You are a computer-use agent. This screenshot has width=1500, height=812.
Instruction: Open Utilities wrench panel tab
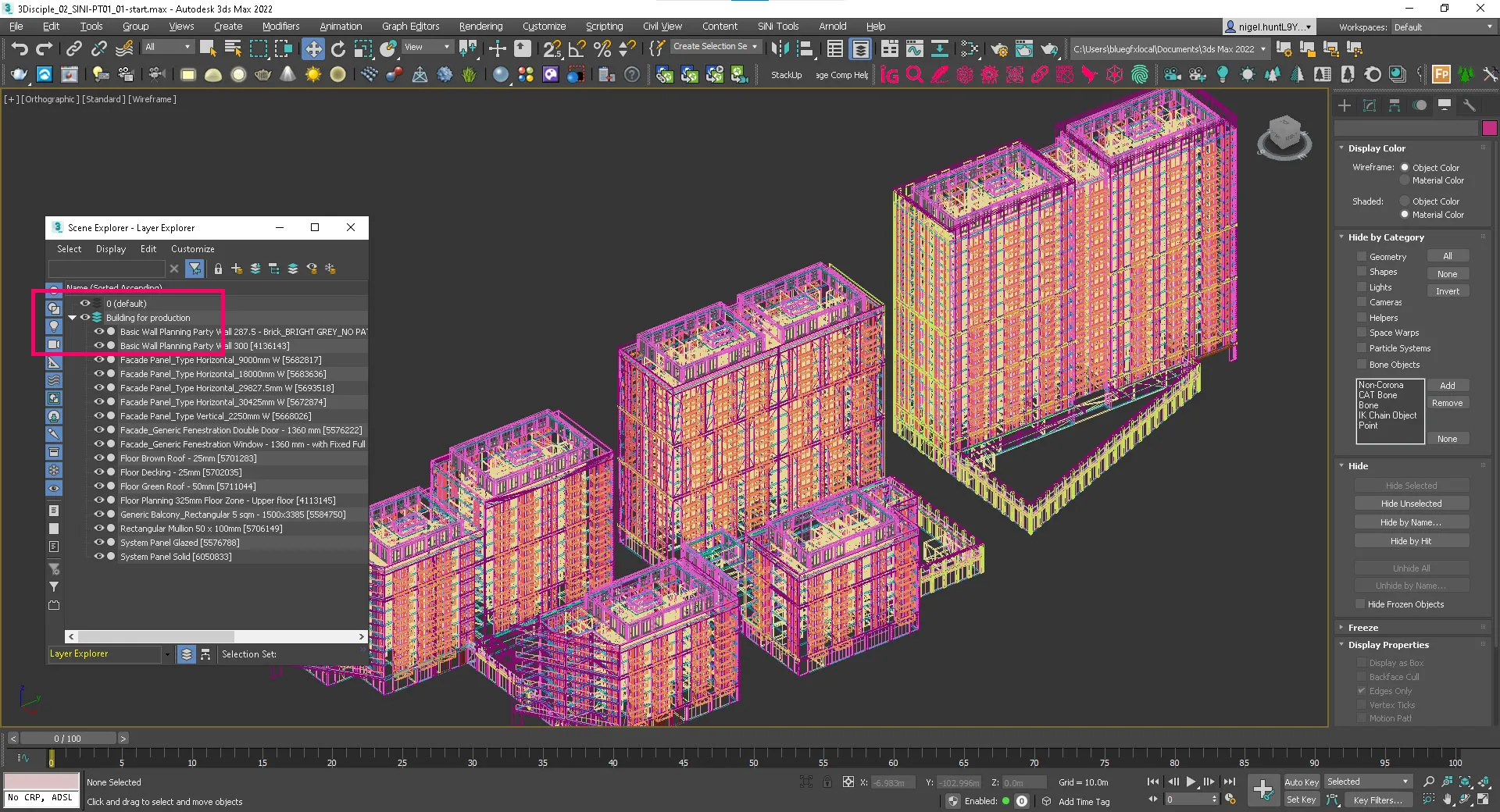[x=1470, y=105]
